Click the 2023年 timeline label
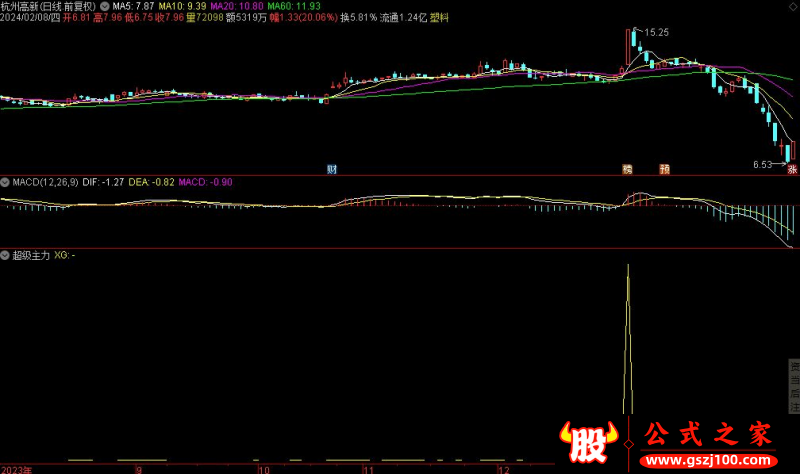This screenshot has width=800, height=474. [16, 470]
